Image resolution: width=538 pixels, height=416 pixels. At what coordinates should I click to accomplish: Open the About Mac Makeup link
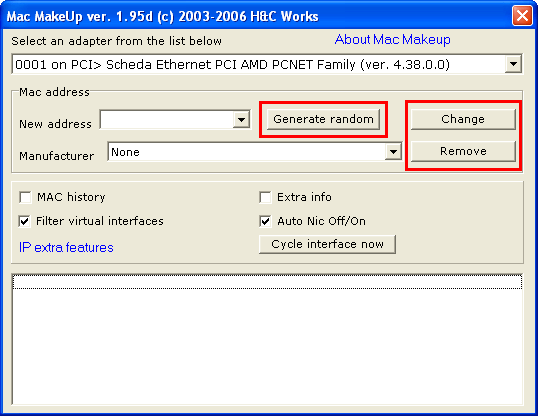pyautogui.click(x=393, y=39)
